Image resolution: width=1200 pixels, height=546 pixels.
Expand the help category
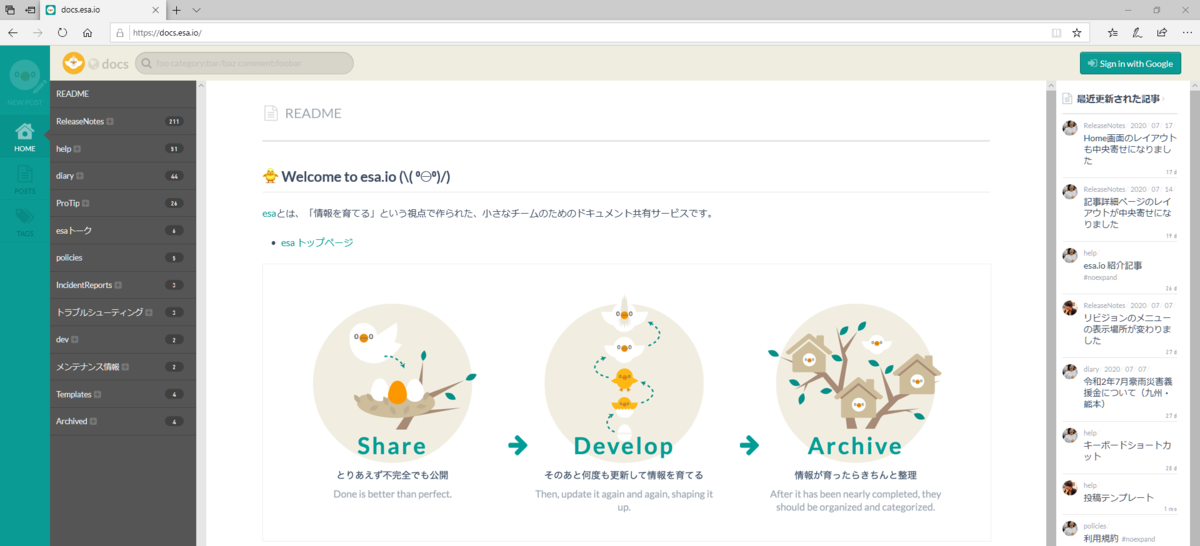point(77,149)
